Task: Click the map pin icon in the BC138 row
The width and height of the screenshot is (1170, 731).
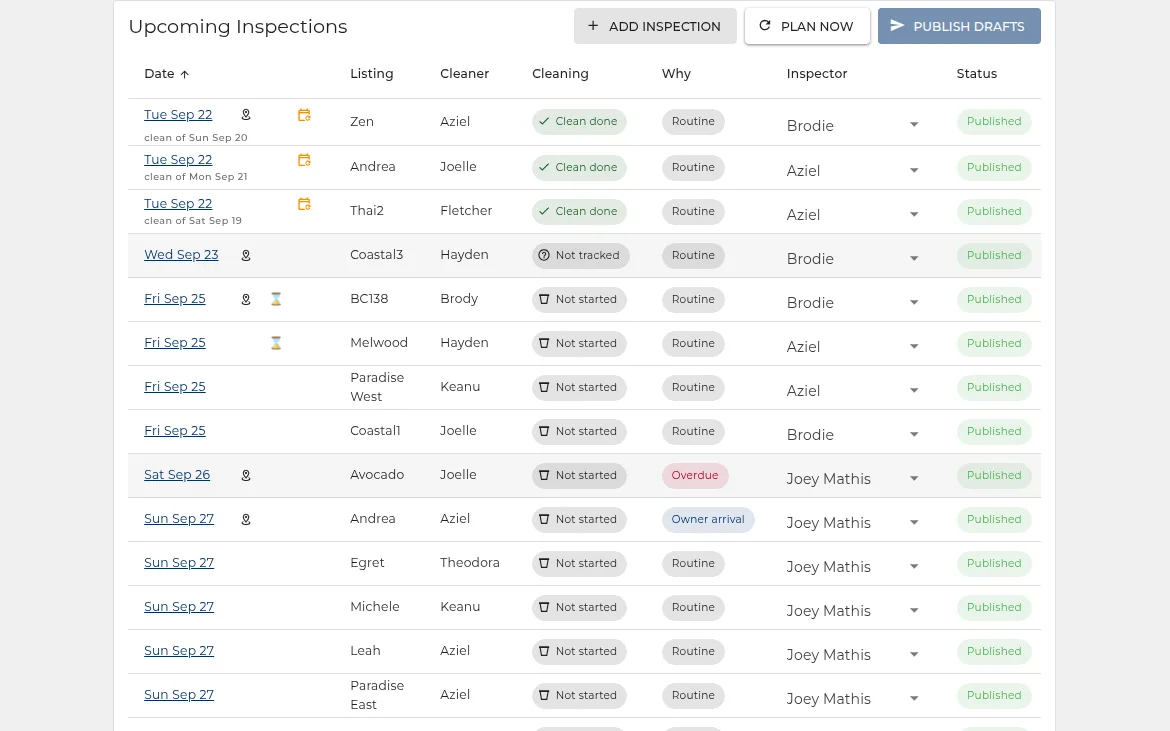Action: click(x=245, y=299)
